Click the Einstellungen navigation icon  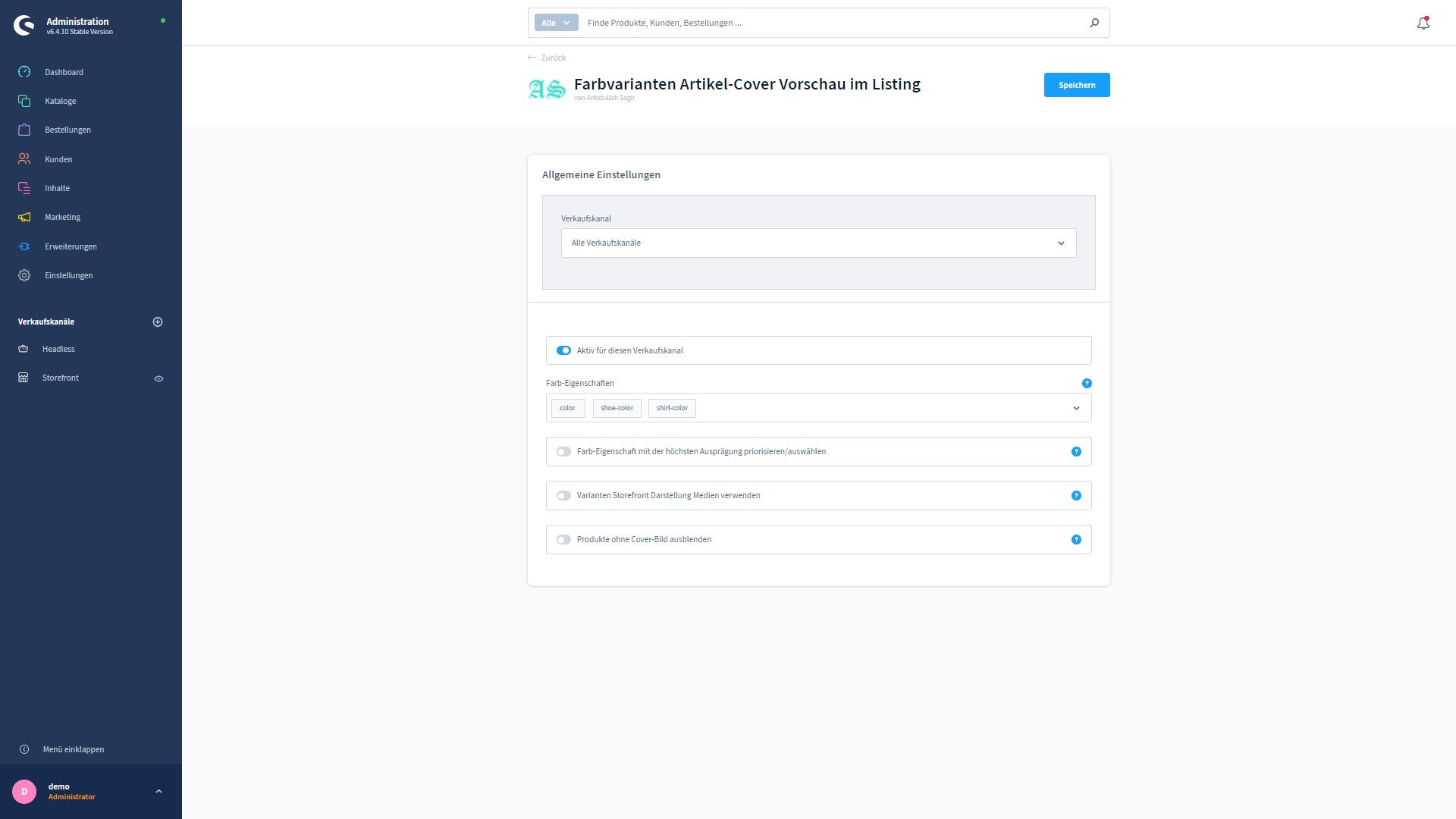[x=25, y=275]
